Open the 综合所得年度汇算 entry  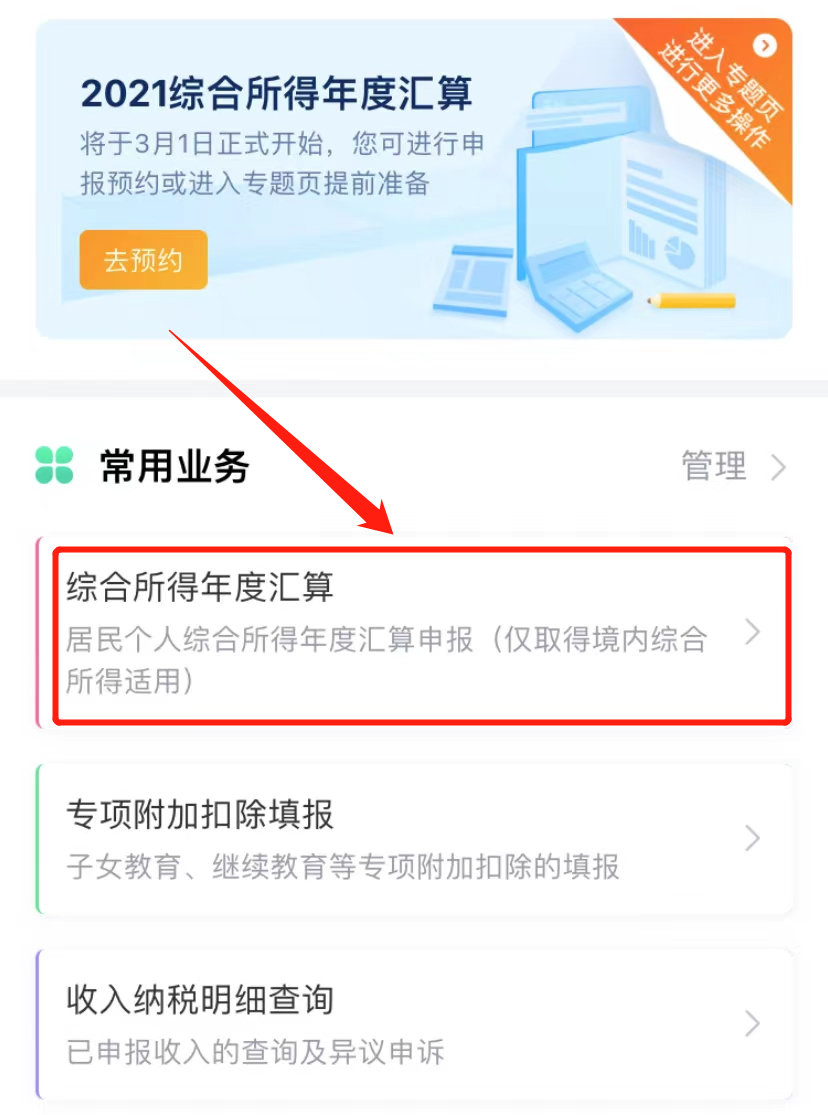[414, 631]
